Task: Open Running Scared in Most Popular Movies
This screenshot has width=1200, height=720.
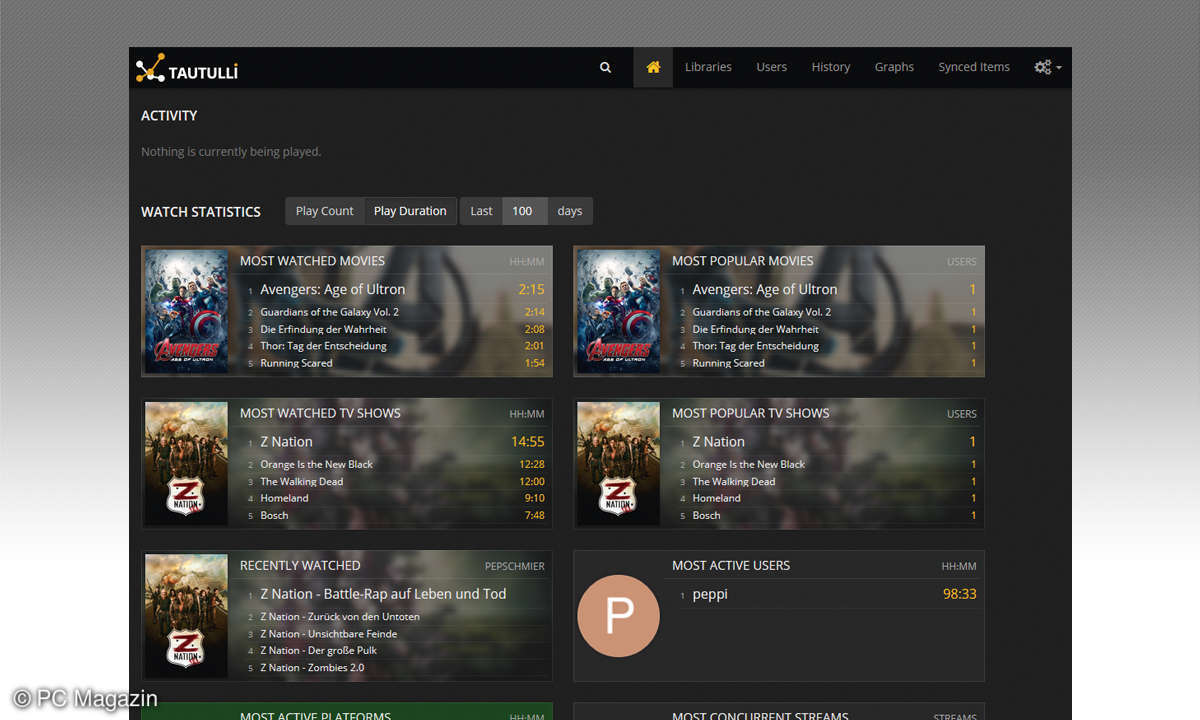Action: (728, 363)
